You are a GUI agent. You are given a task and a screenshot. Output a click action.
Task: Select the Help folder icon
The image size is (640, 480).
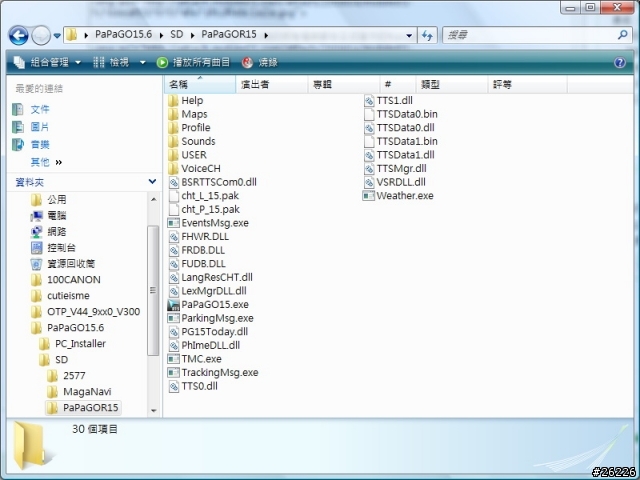point(173,100)
